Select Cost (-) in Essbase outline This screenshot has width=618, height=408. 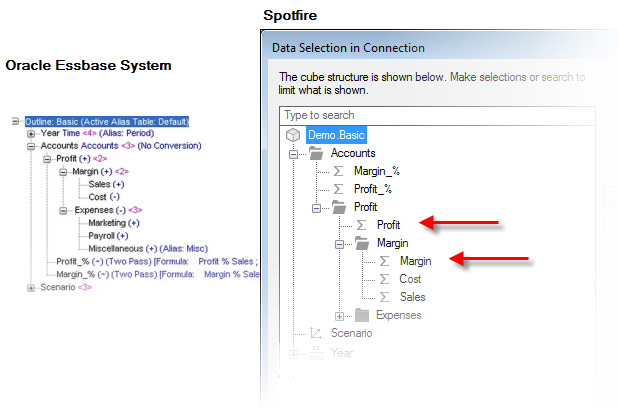coord(104,197)
